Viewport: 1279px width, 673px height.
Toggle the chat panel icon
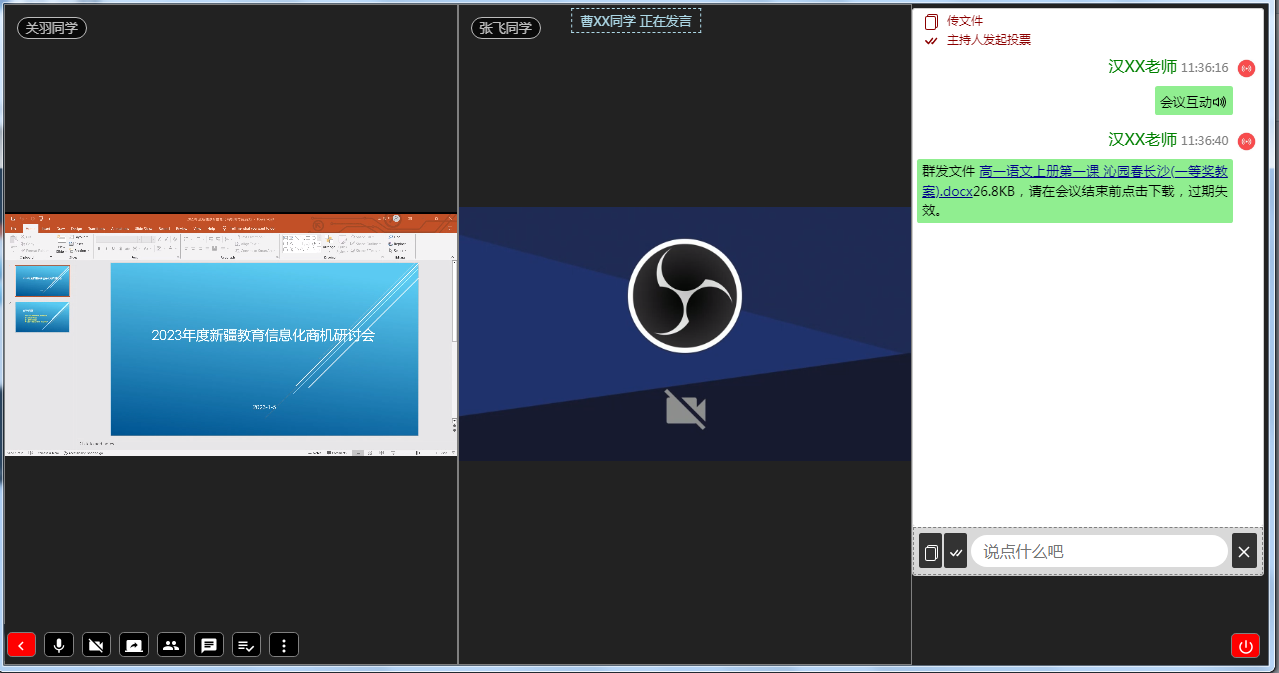pos(209,645)
